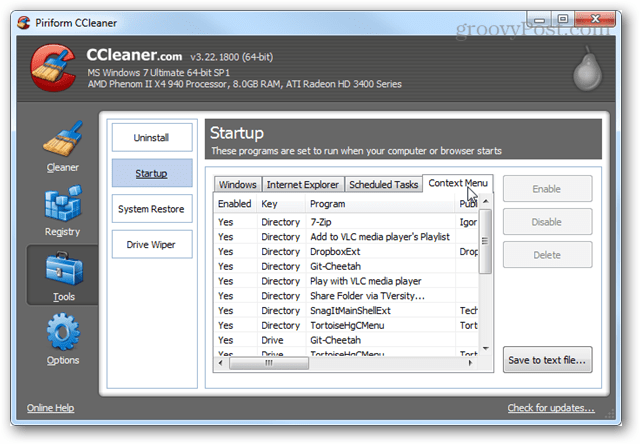This screenshot has width=640, height=444.
Task: Click the vertical scrollbar down arrow
Action: [486, 349]
